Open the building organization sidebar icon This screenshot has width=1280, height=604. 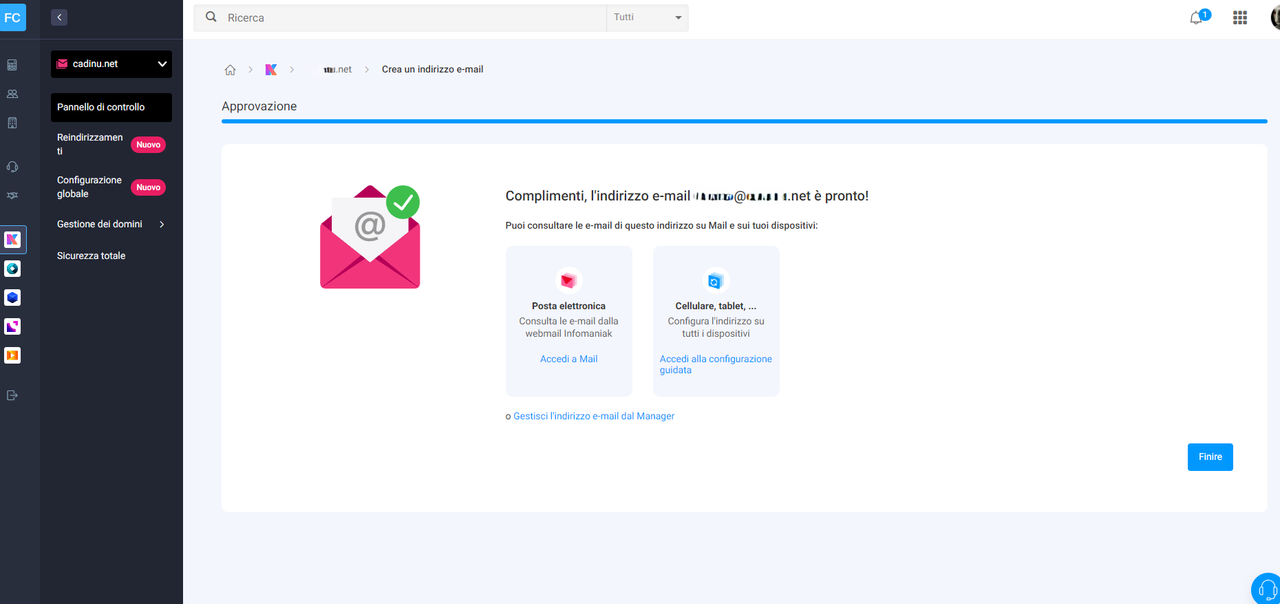(12, 123)
